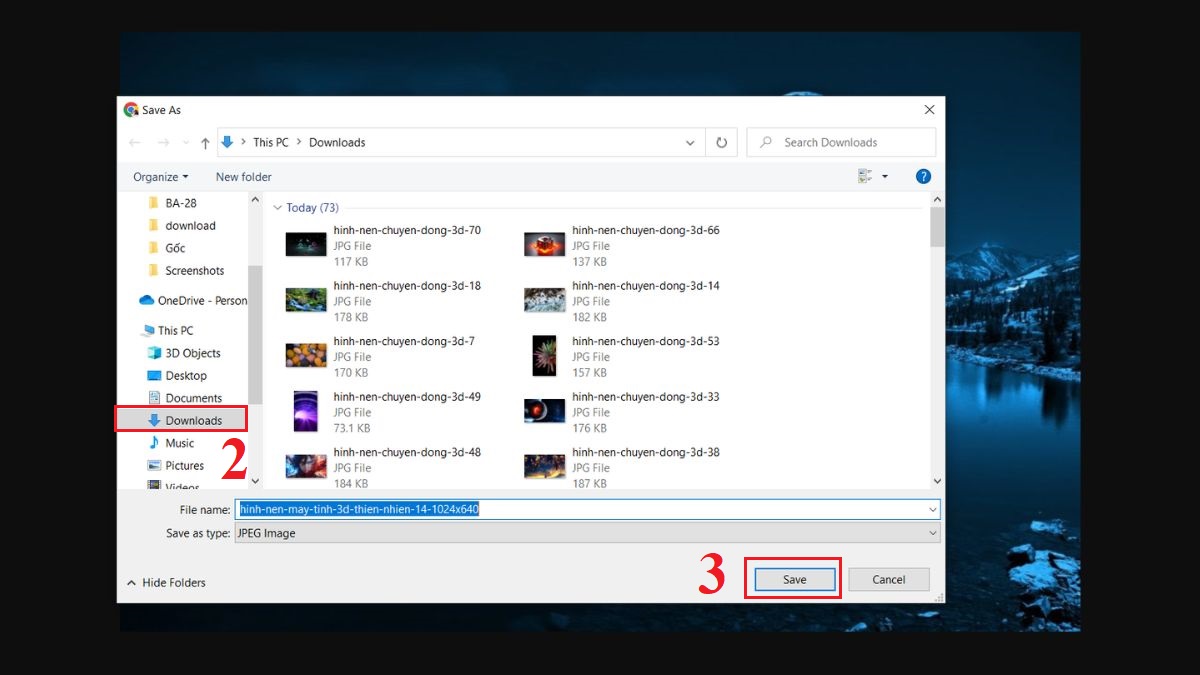Click the Back navigation arrow
This screenshot has width=1200, height=675.
pyautogui.click(x=135, y=143)
